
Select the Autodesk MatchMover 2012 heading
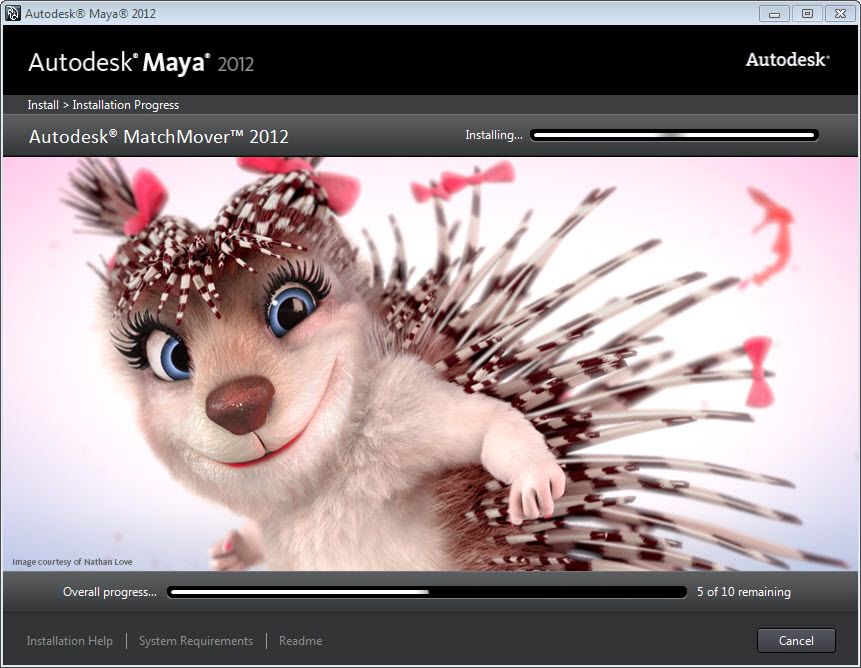click(159, 137)
